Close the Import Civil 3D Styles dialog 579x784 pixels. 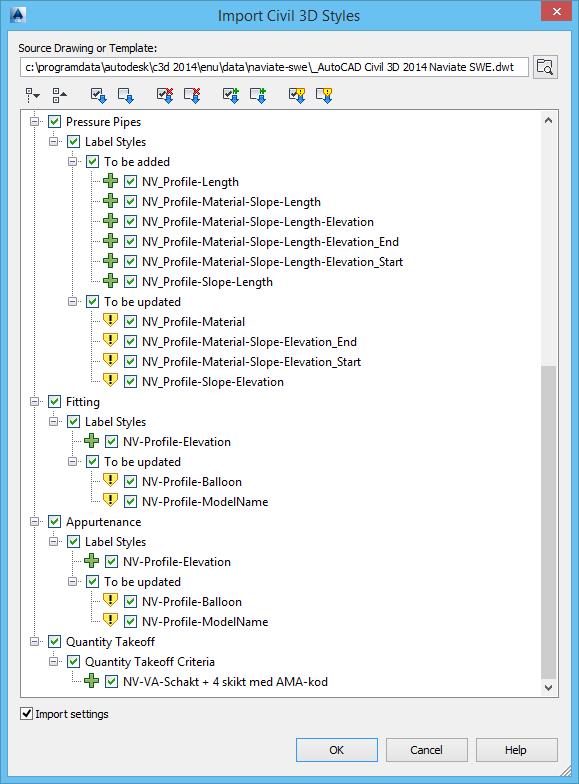pos(556,12)
